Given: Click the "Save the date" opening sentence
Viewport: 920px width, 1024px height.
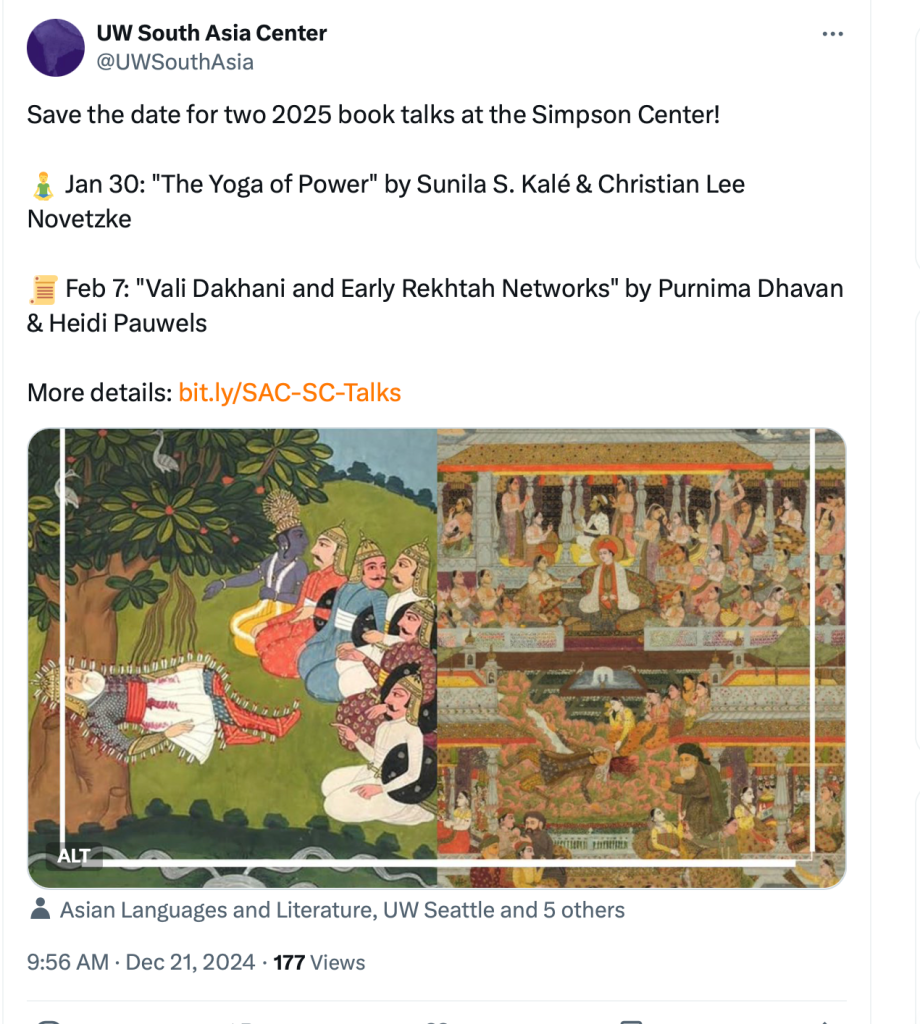Looking at the screenshot, I should (x=373, y=114).
